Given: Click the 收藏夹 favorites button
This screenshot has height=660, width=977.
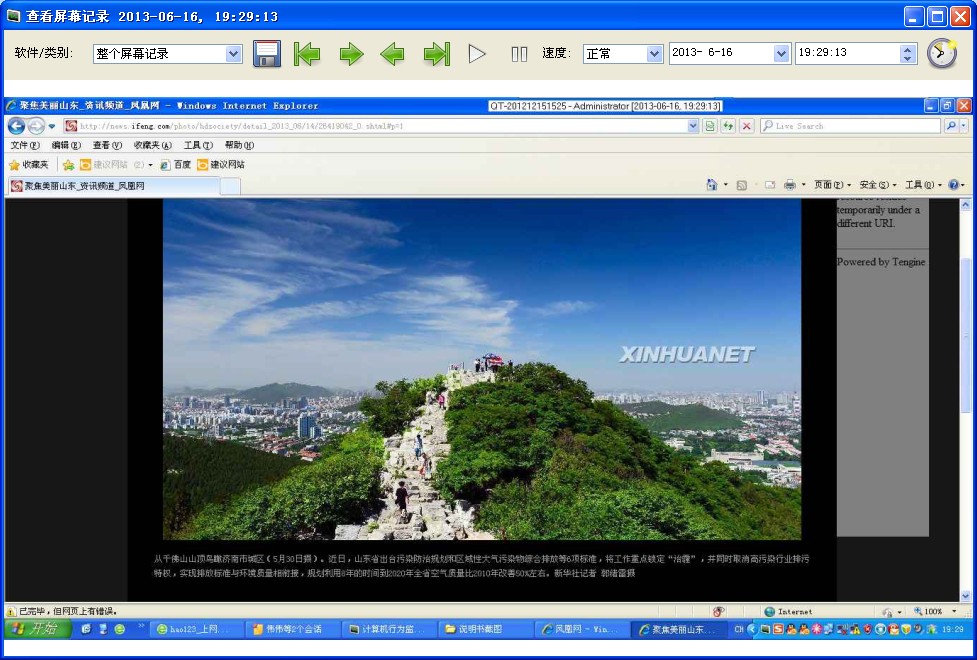Looking at the screenshot, I should pyautogui.click(x=28, y=165).
